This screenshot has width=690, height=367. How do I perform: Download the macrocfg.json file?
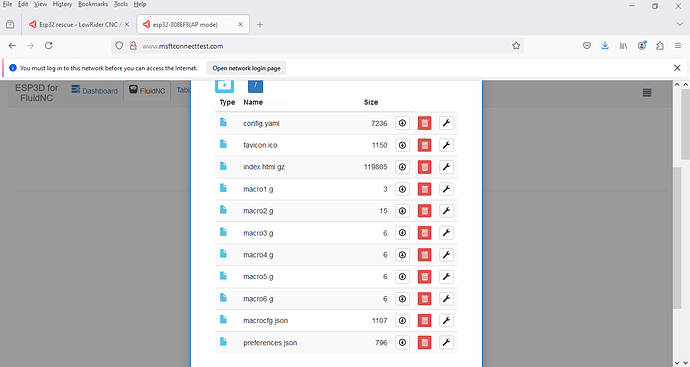[402, 320]
